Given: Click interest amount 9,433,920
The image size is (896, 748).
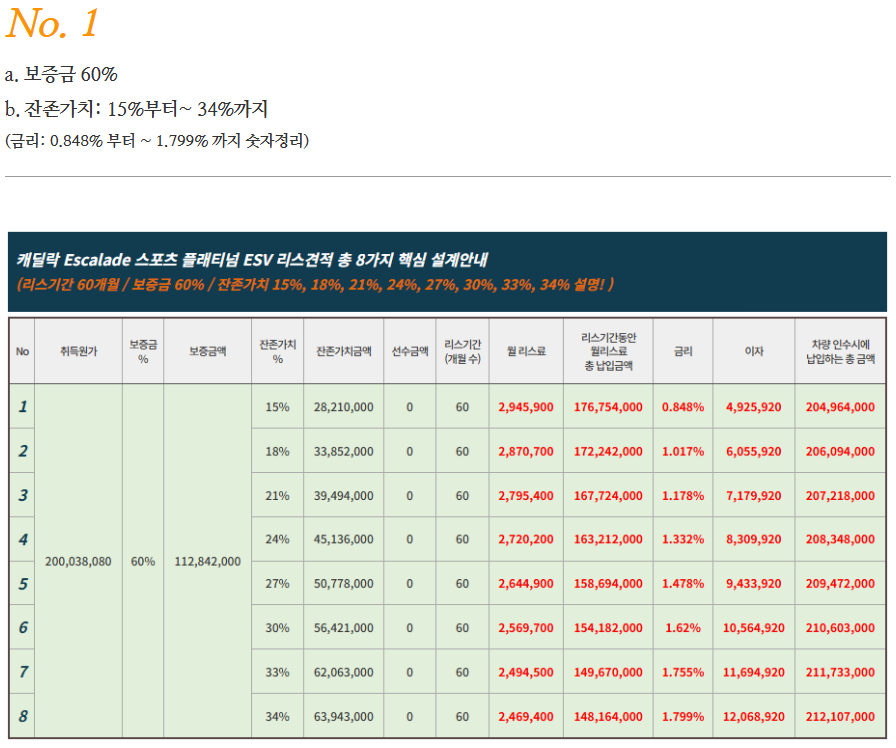Looking at the screenshot, I should (x=754, y=584).
